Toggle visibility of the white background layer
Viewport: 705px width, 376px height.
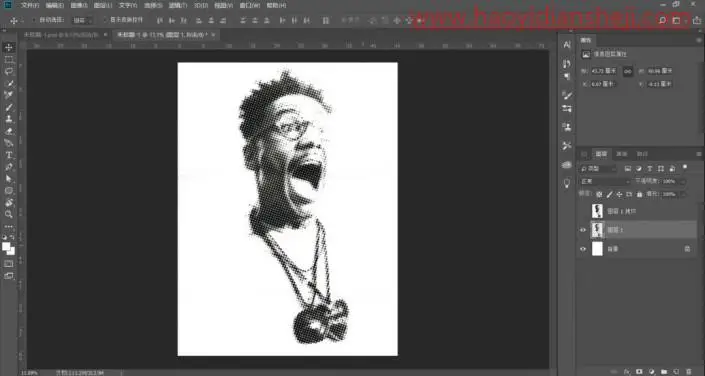click(x=583, y=249)
